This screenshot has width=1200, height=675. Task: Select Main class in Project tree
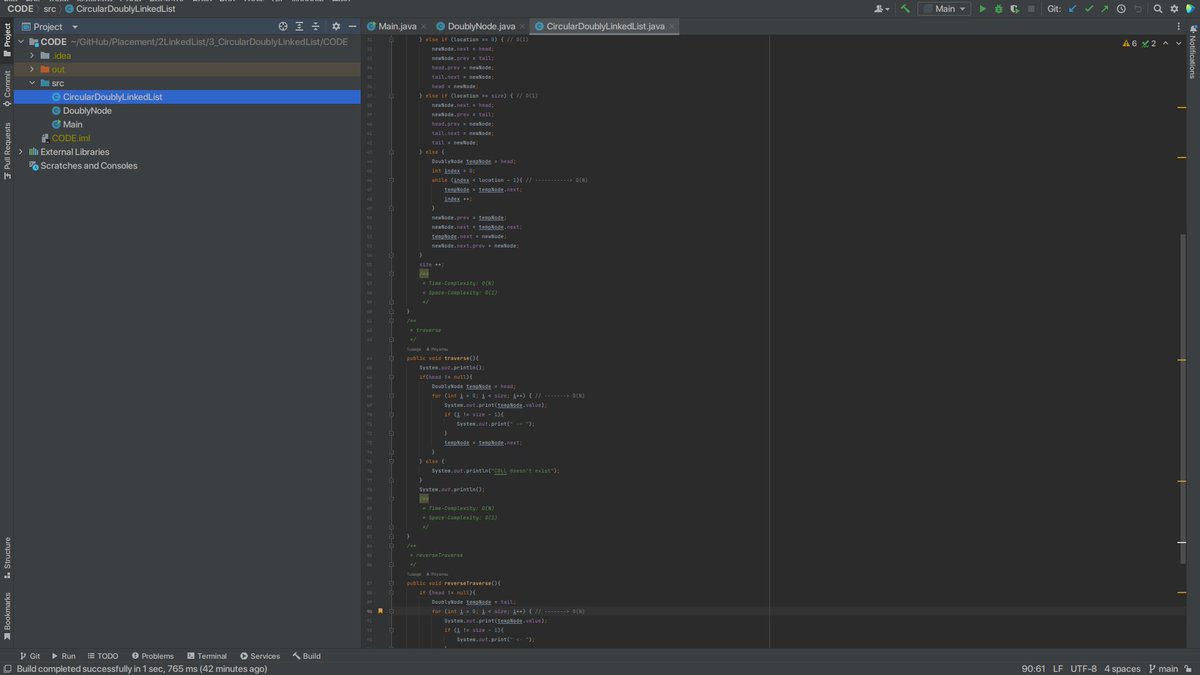[x=73, y=124]
